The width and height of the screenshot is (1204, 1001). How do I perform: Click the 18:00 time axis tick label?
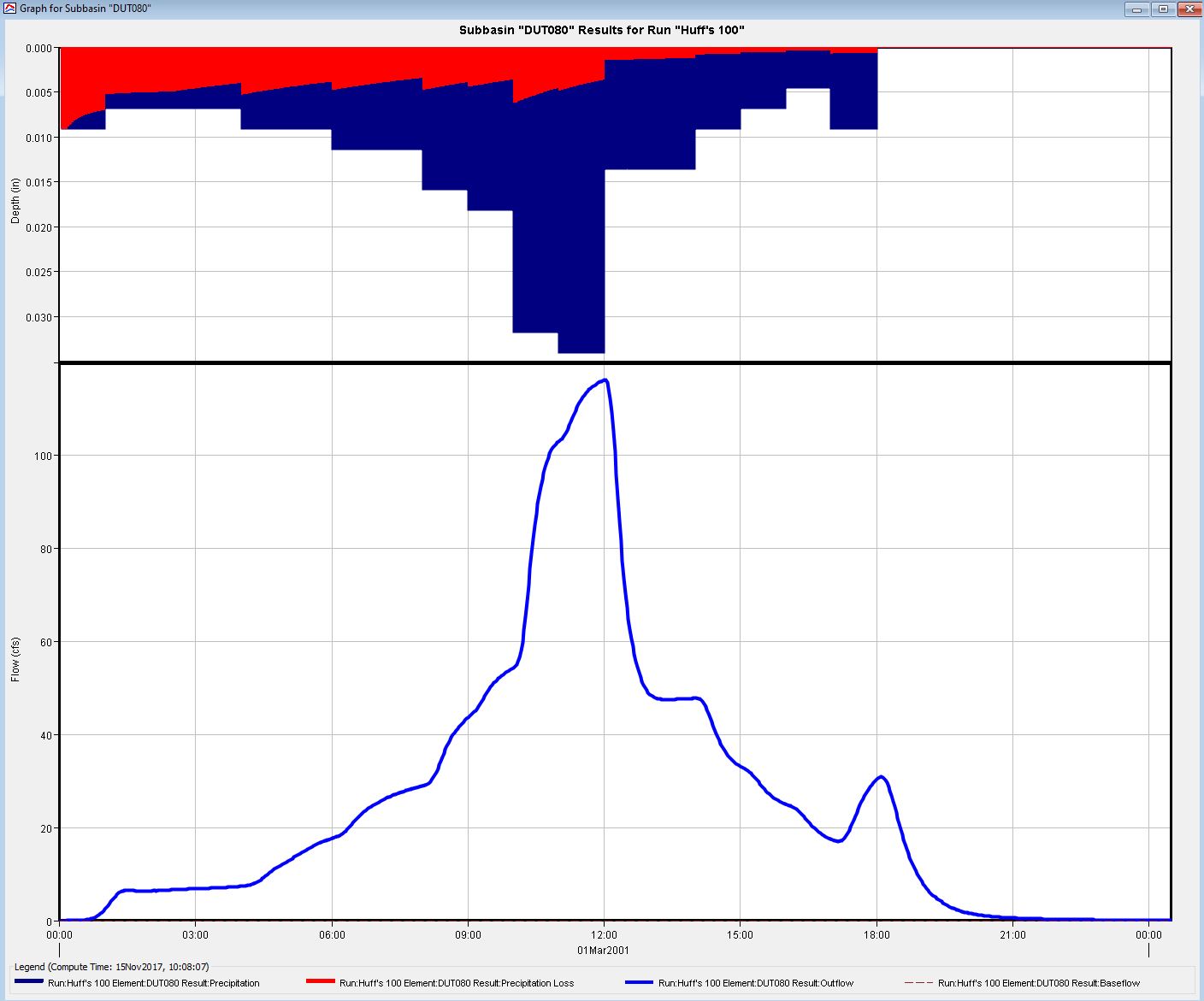876,934
